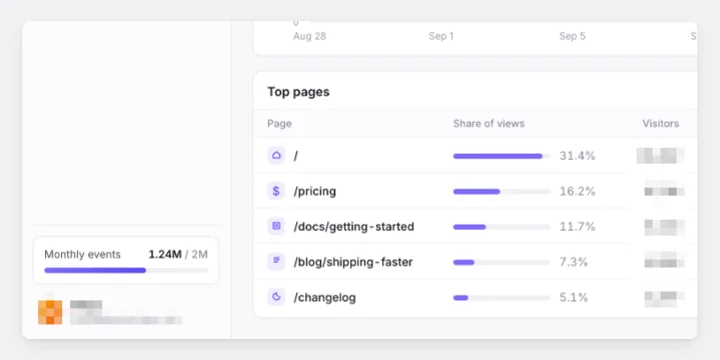This screenshot has height=360, width=720.
Task: Click the 31.4% value
Action: (577, 156)
